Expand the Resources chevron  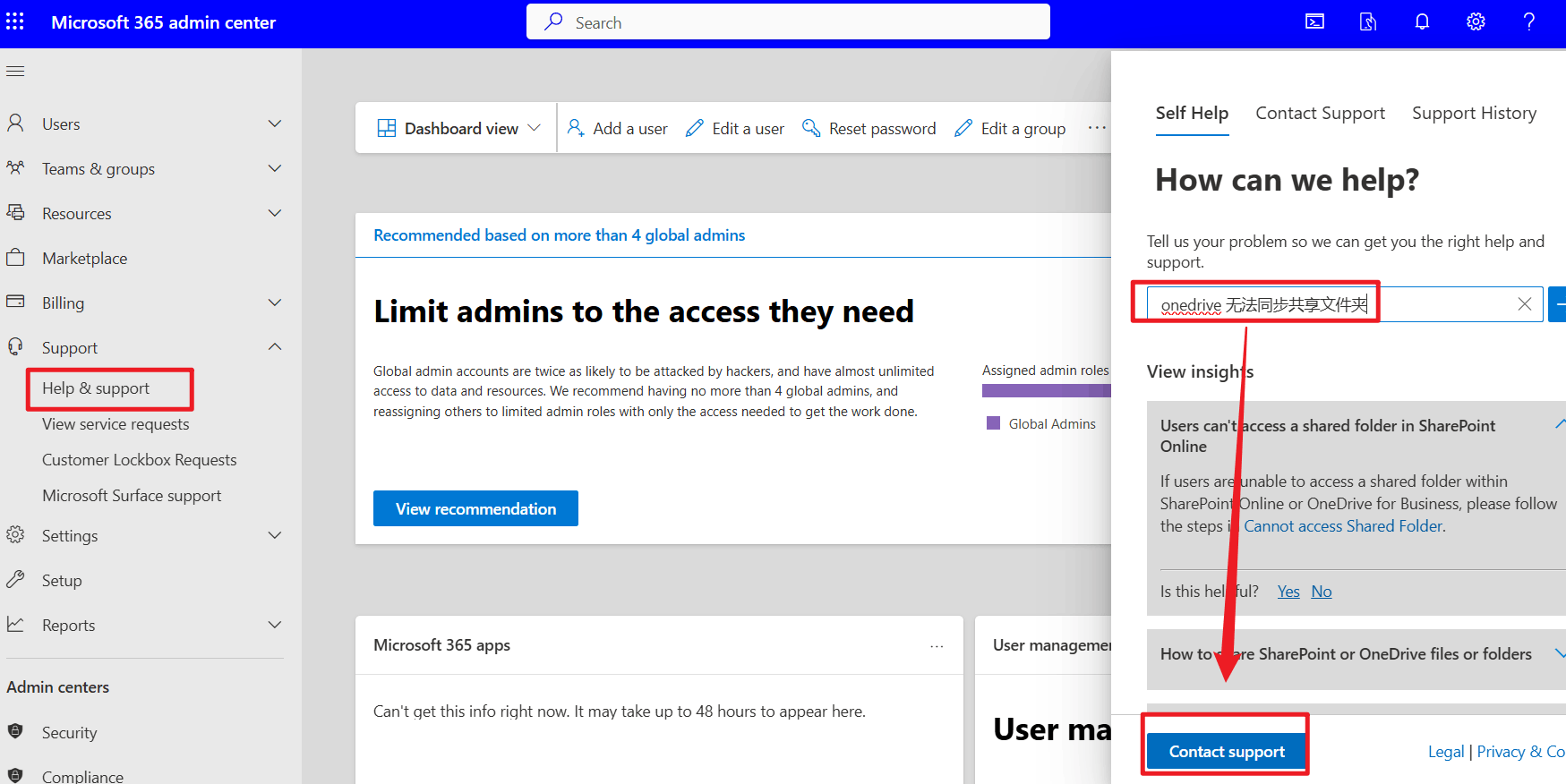(x=275, y=213)
